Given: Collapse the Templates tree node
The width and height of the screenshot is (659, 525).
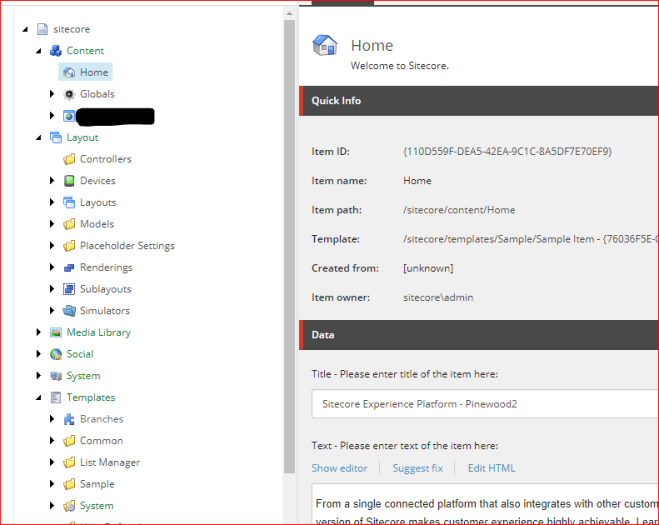Looking at the screenshot, I should [x=39, y=398].
